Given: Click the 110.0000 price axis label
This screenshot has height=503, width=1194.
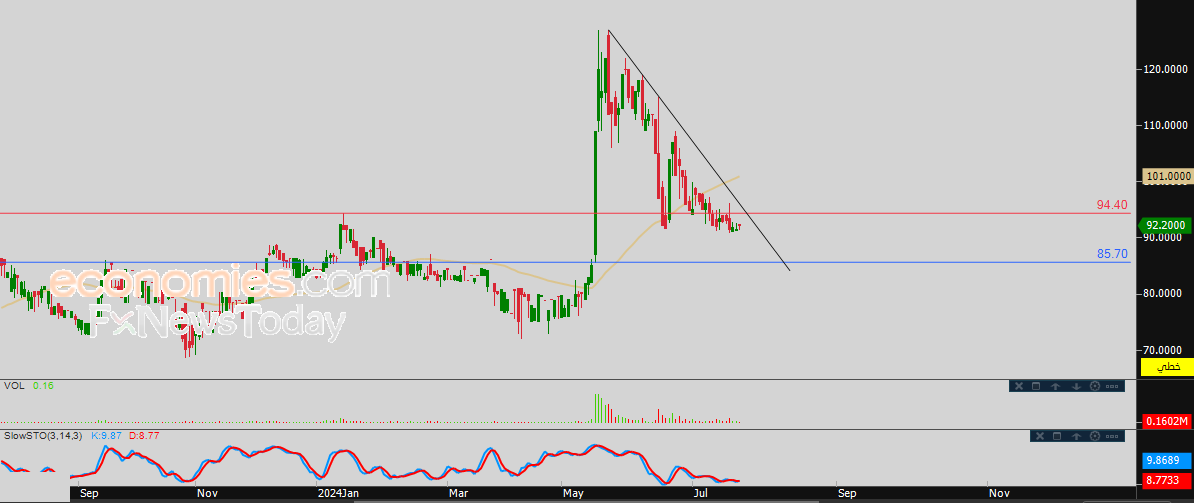Looking at the screenshot, I should coord(1166,125).
